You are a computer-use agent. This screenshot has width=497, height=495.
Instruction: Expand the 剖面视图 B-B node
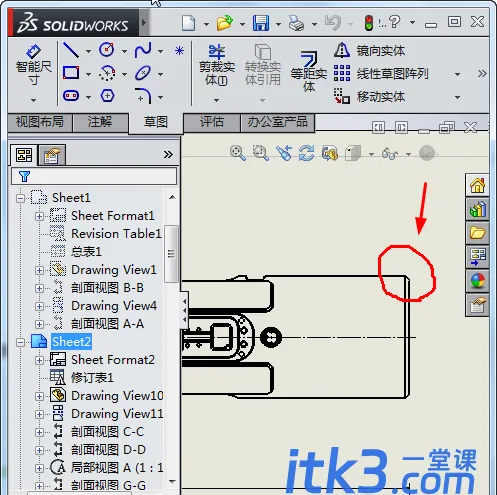[x=39, y=288]
